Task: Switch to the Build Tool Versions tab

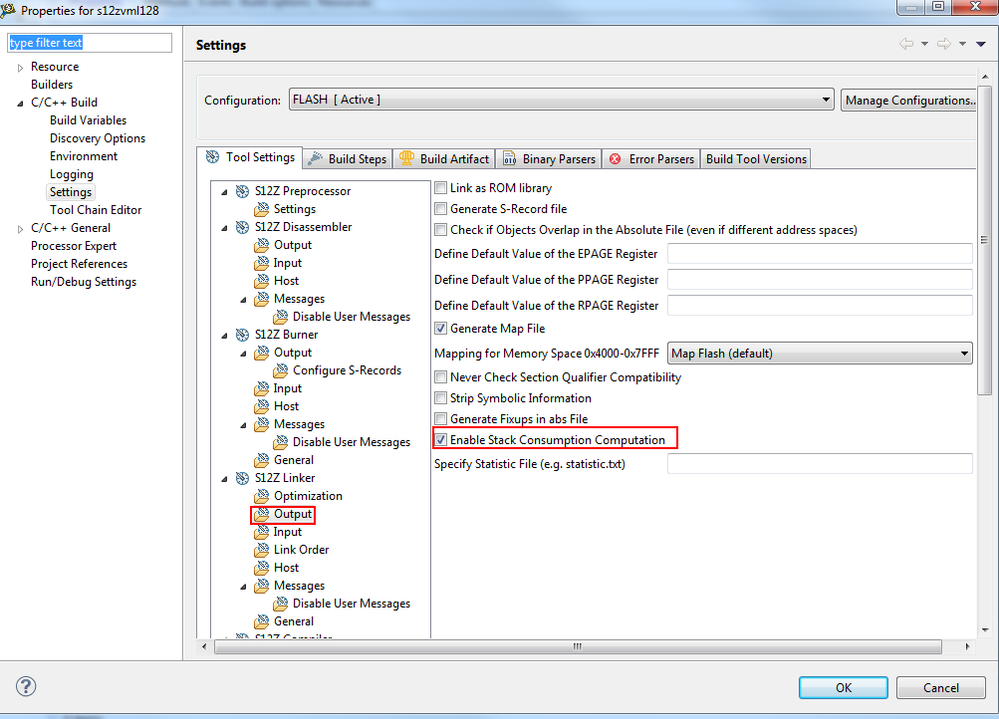Action: click(756, 159)
